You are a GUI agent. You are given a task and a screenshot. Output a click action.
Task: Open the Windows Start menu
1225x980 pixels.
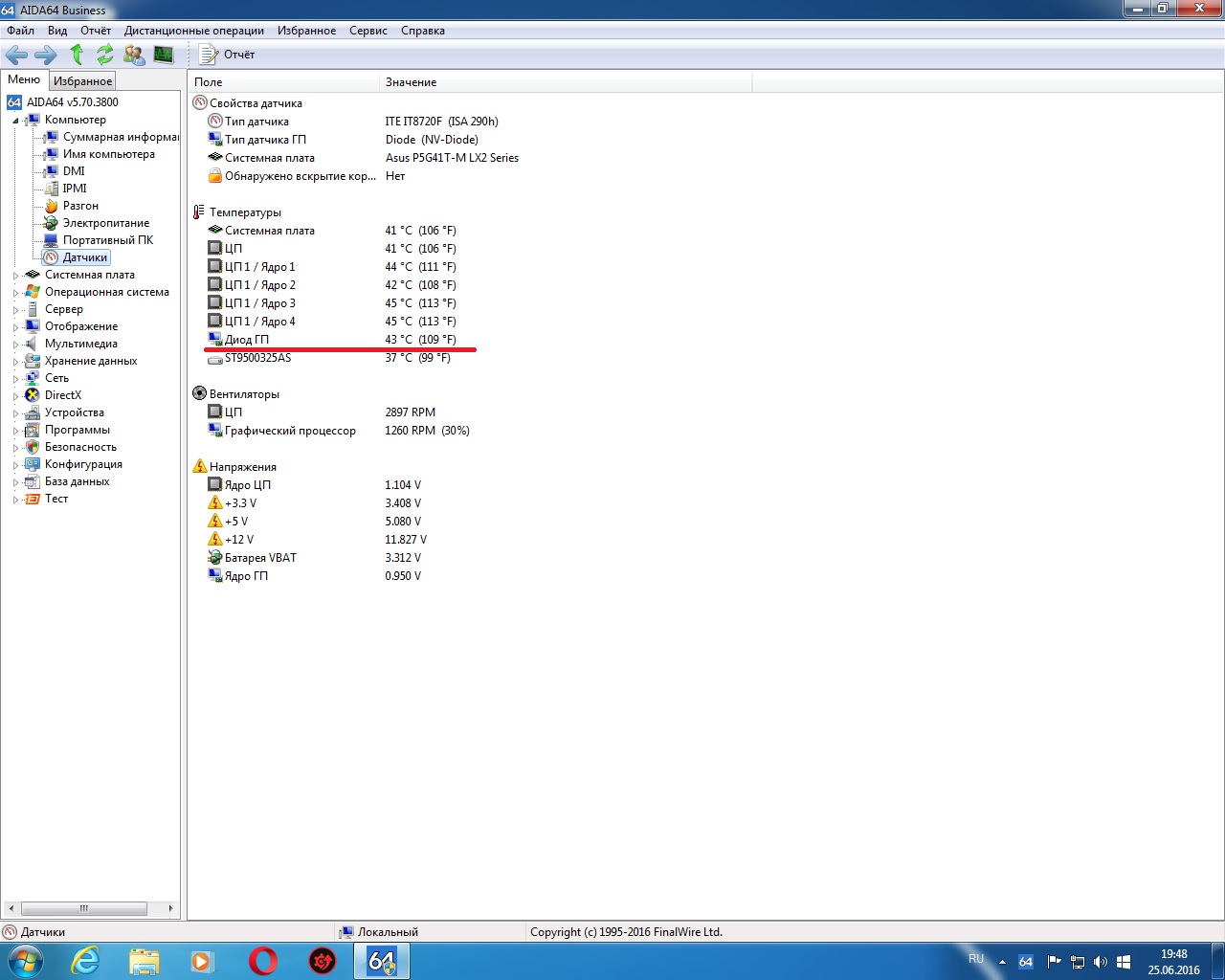point(24,960)
